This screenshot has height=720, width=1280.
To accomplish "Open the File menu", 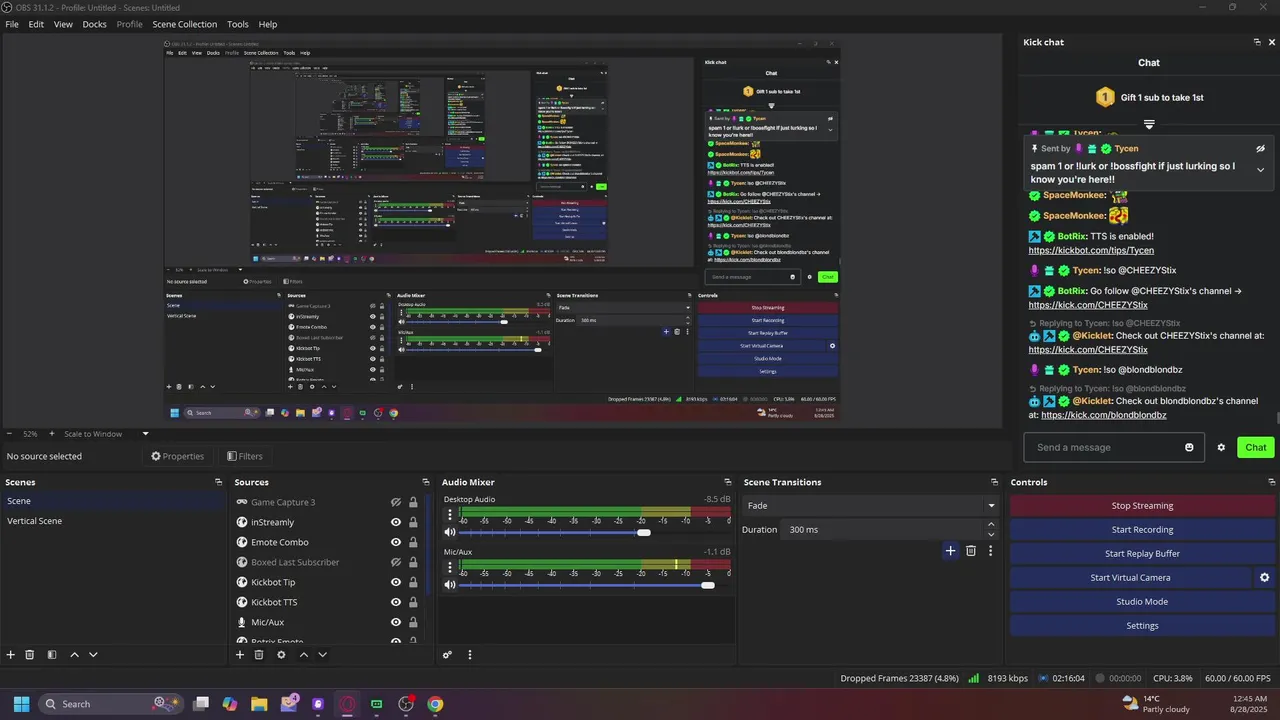I will (12, 24).
